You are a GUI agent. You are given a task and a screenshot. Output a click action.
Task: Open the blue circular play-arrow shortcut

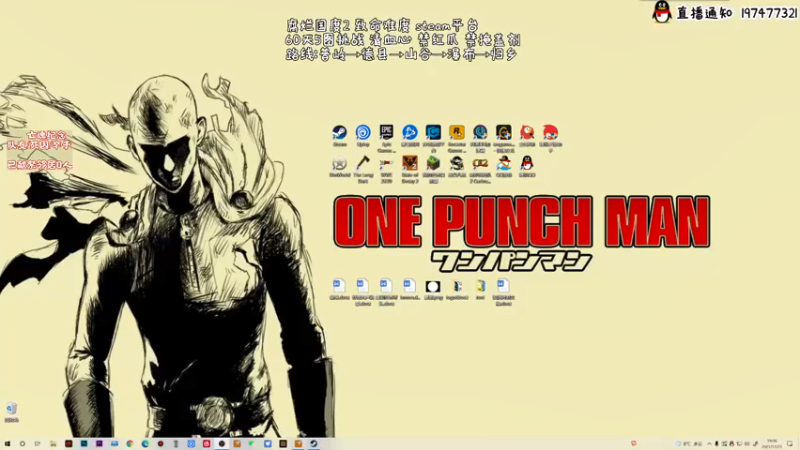(410, 136)
